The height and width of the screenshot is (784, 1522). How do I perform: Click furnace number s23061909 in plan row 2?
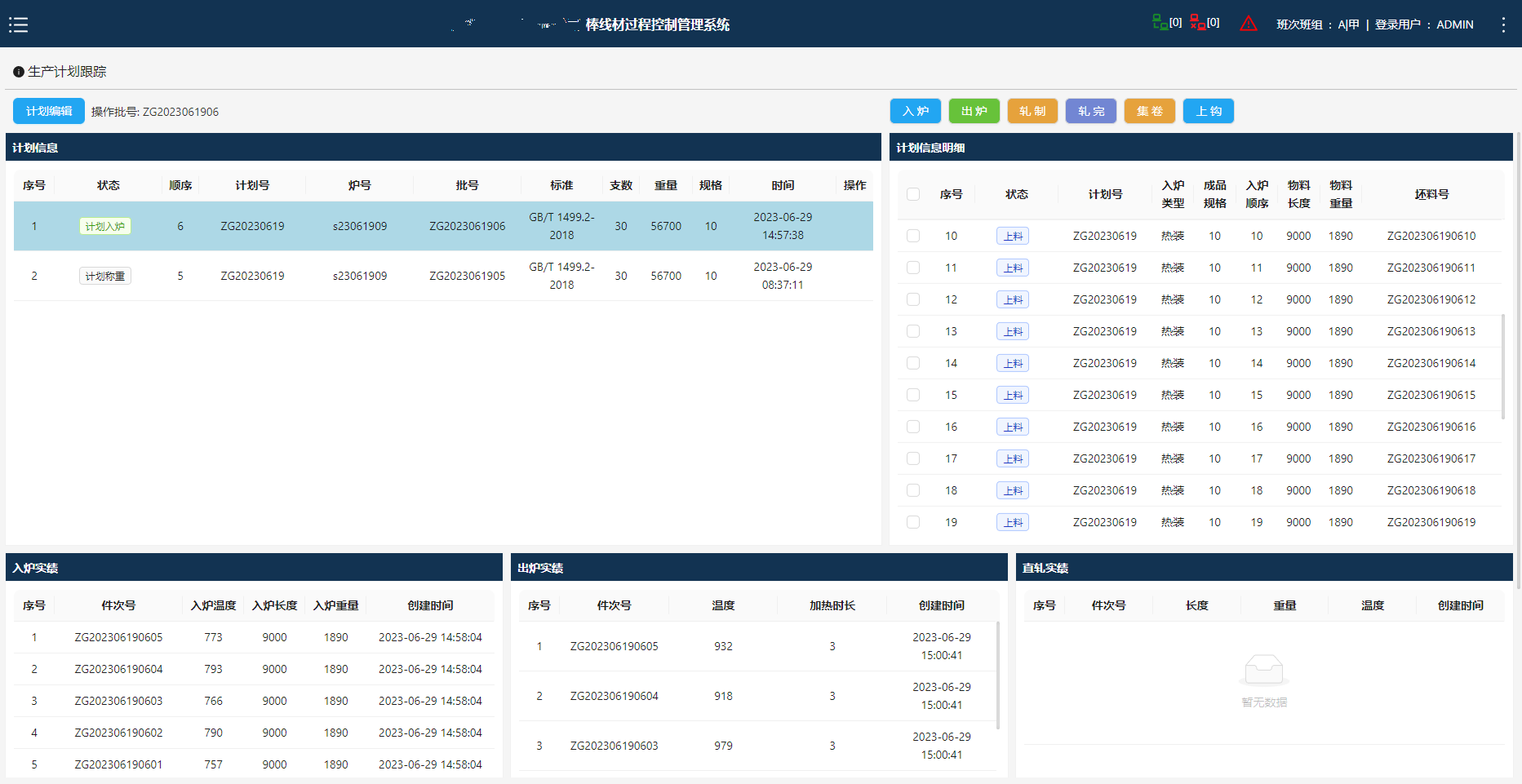360,276
